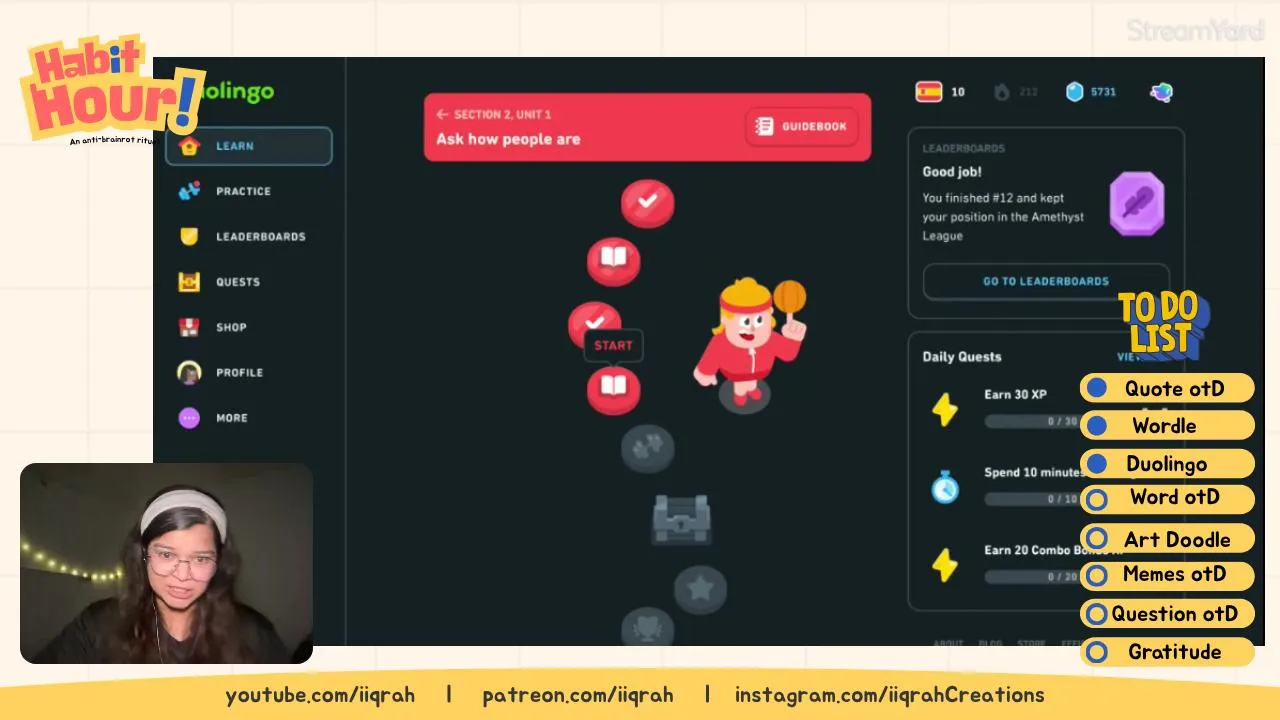
Task: Click the Quests chest icon
Action: tap(189, 282)
